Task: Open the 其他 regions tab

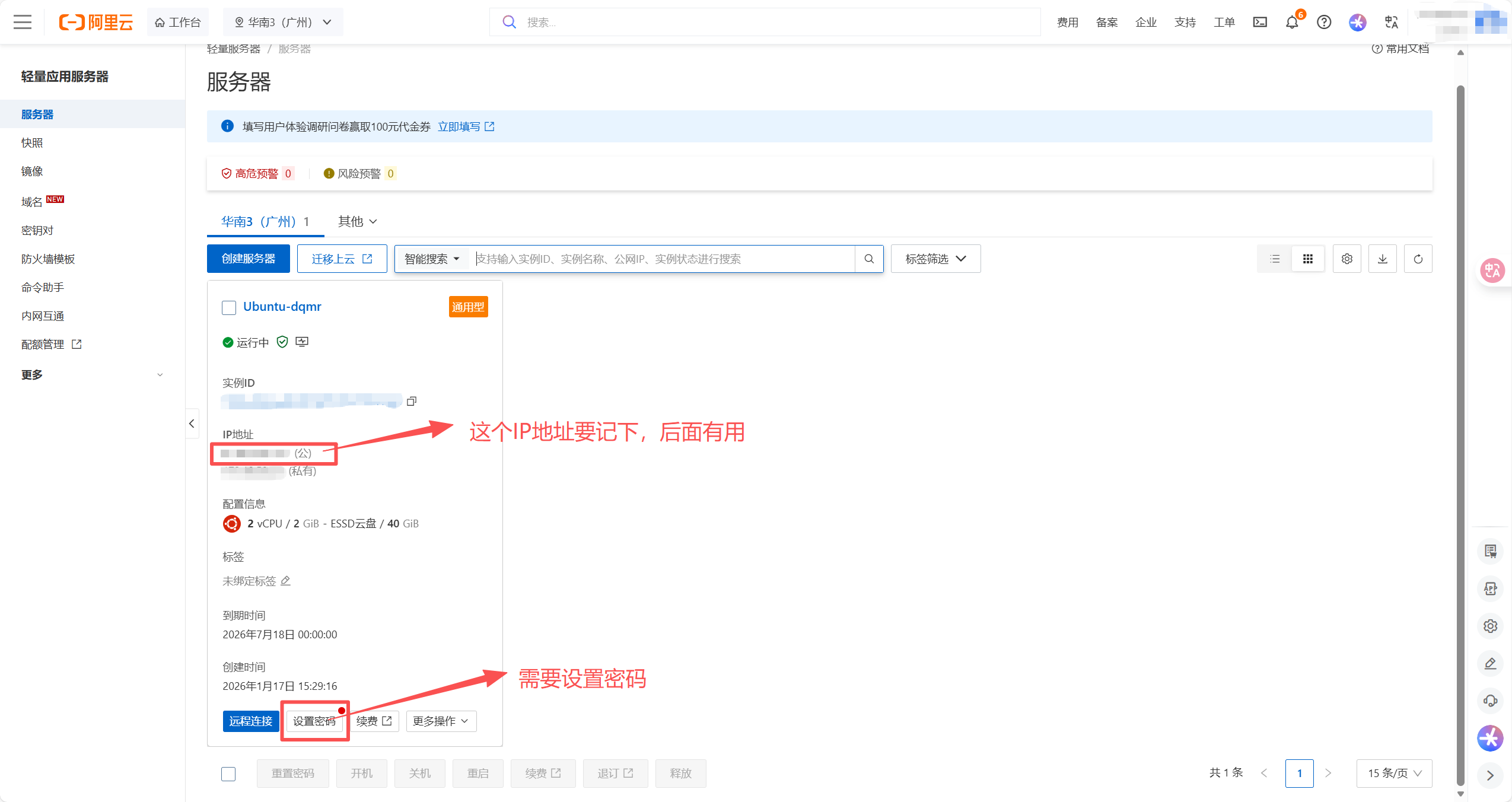Action: coord(357,221)
